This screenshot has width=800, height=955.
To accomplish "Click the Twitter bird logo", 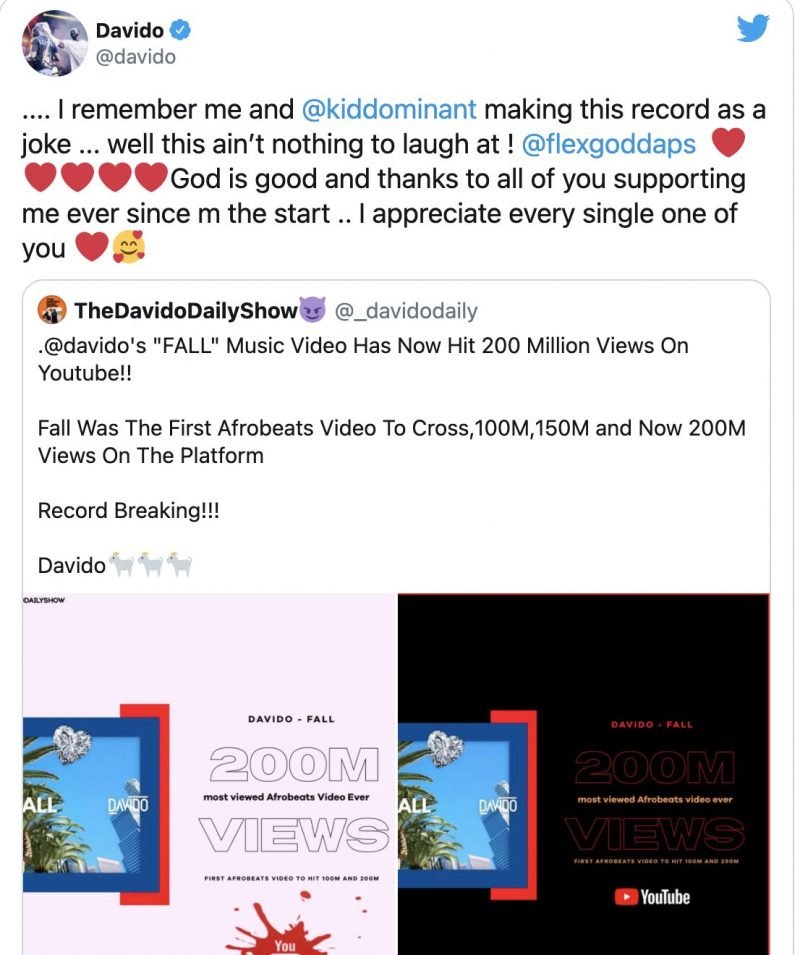I will 753,29.
